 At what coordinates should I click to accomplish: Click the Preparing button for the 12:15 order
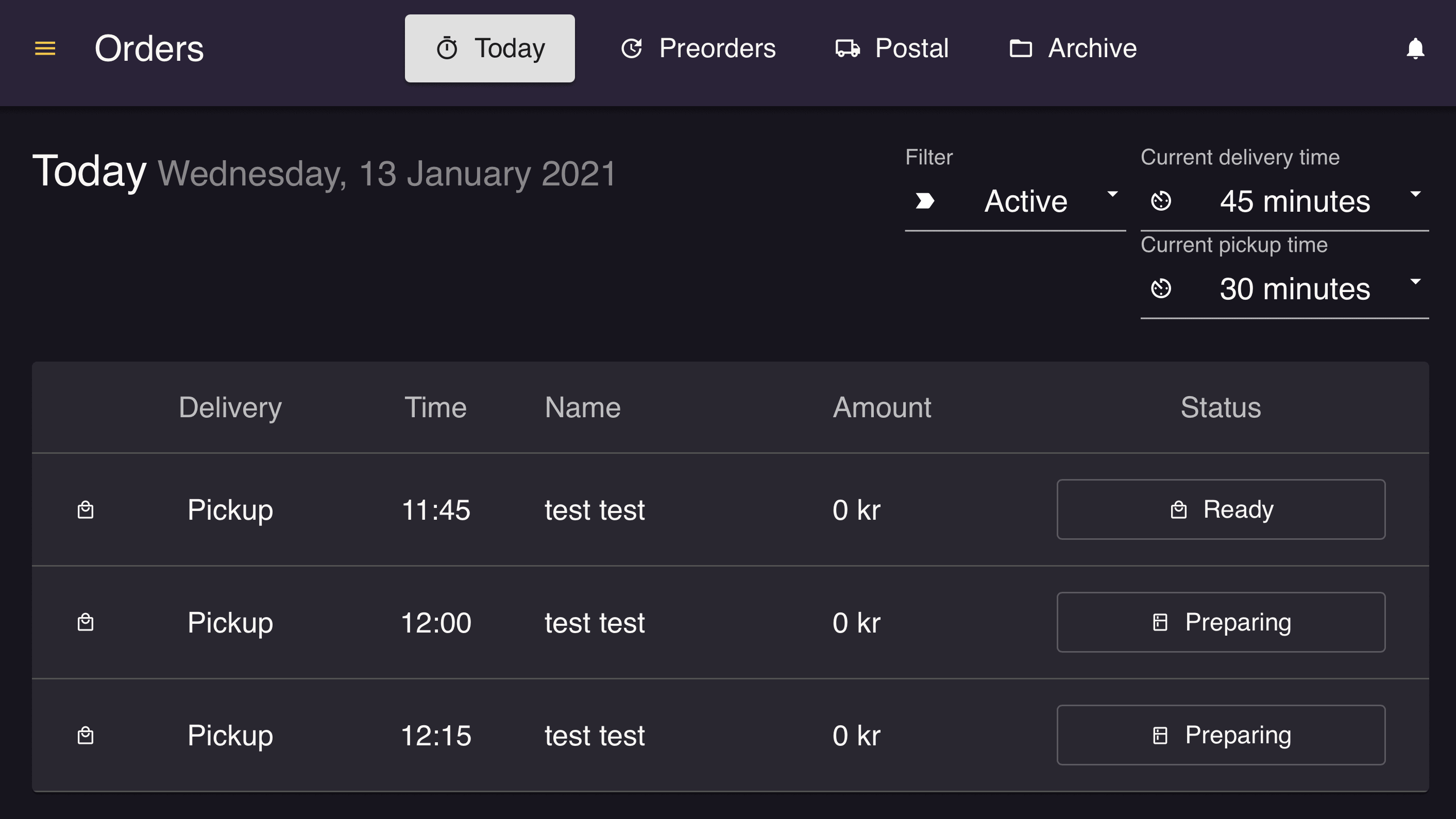coord(1221,736)
